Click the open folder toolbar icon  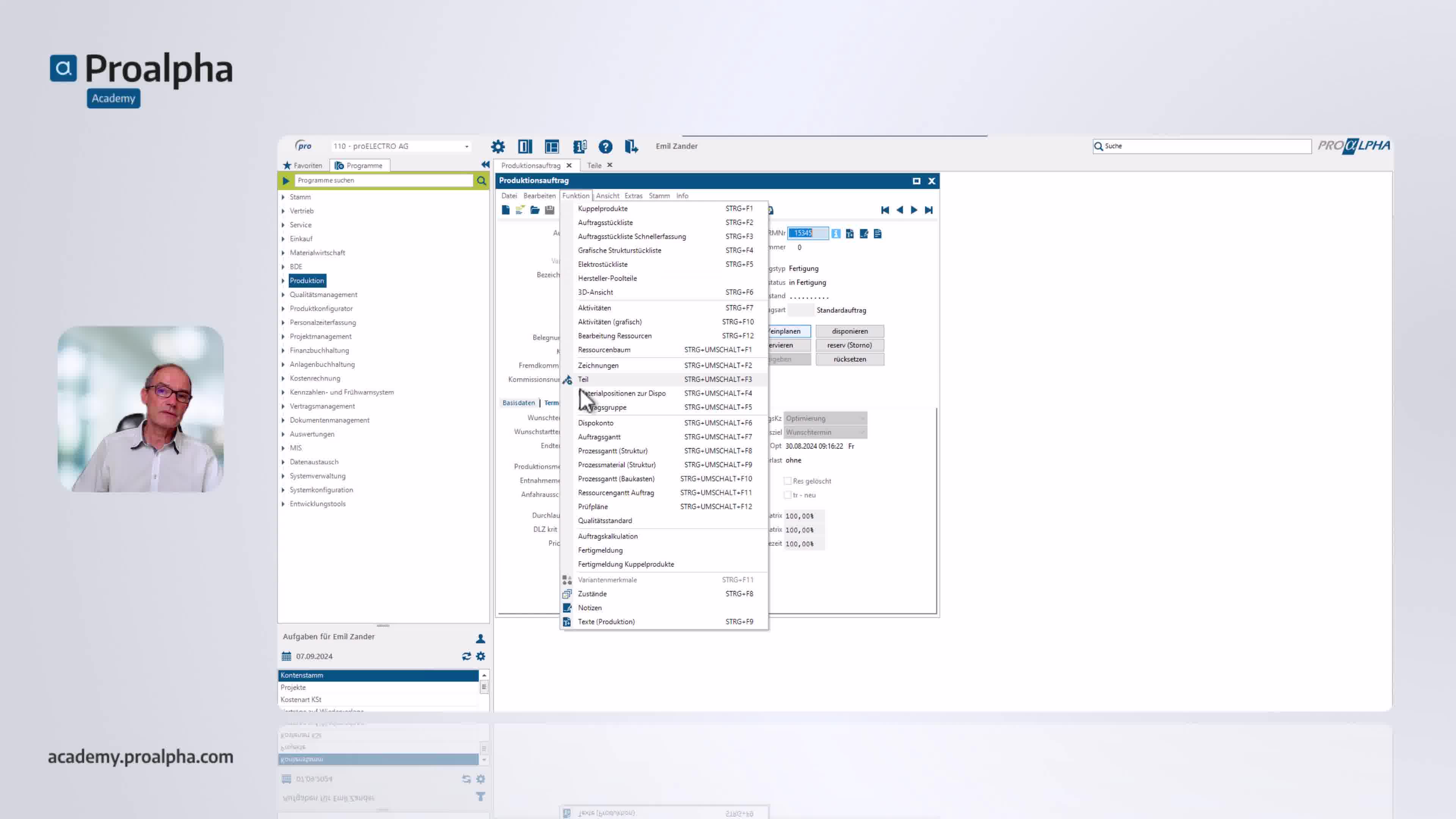tap(535, 210)
